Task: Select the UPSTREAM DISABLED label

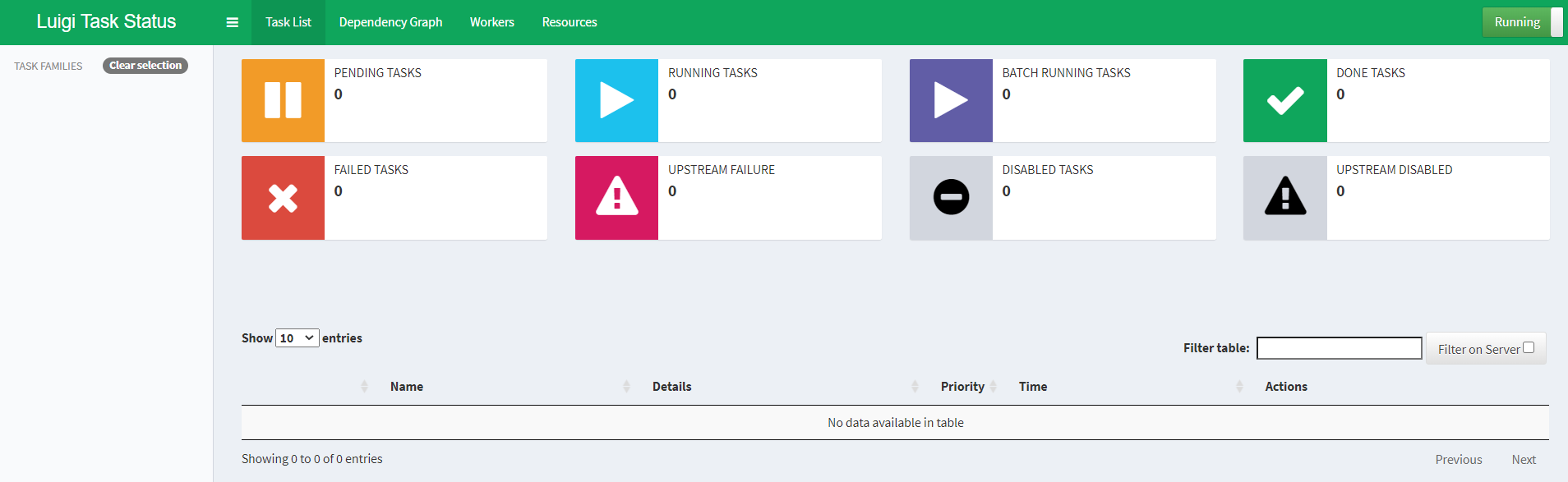Action: [x=1395, y=170]
